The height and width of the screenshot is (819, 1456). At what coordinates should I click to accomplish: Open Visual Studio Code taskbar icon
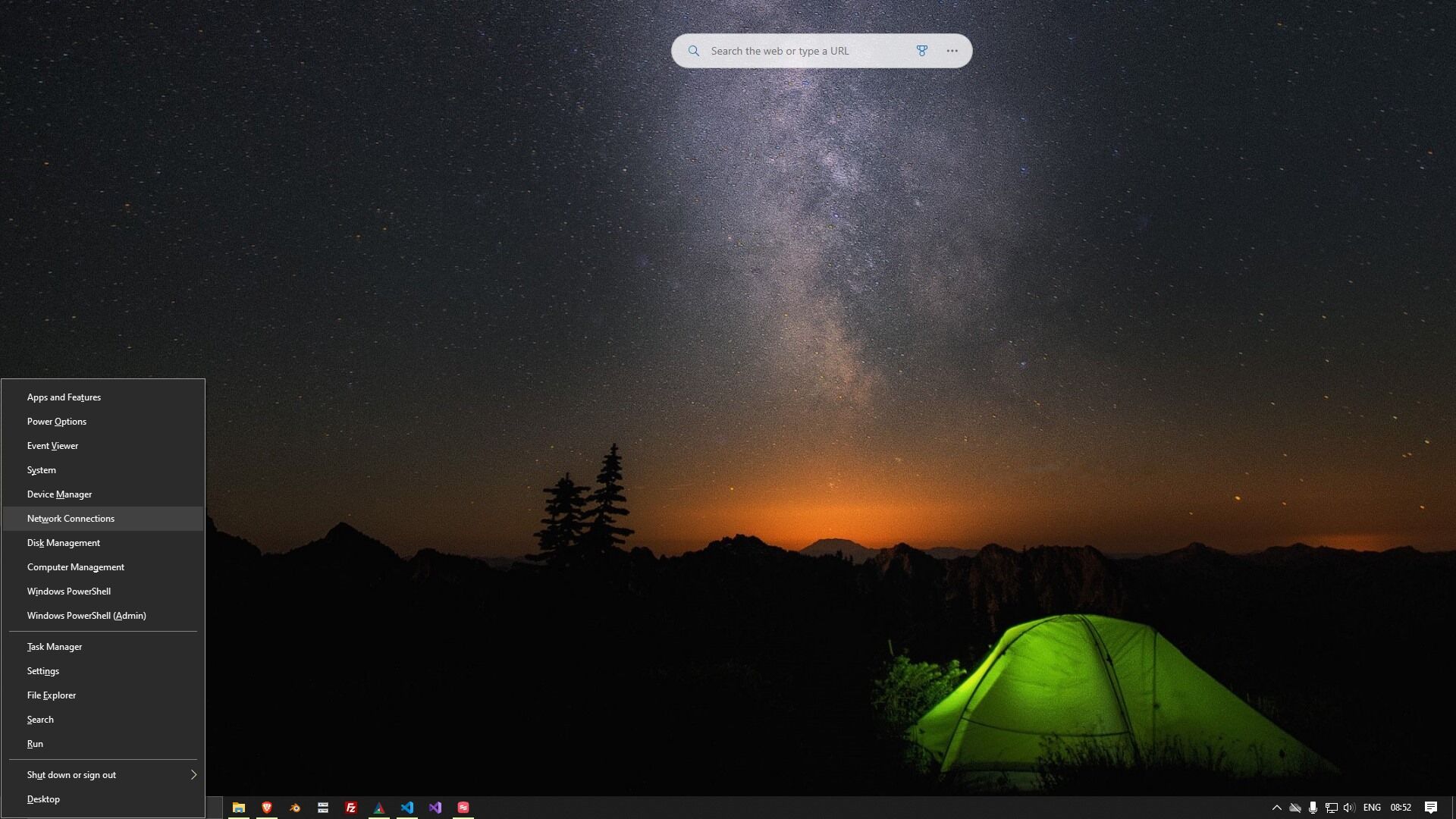(407, 808)
